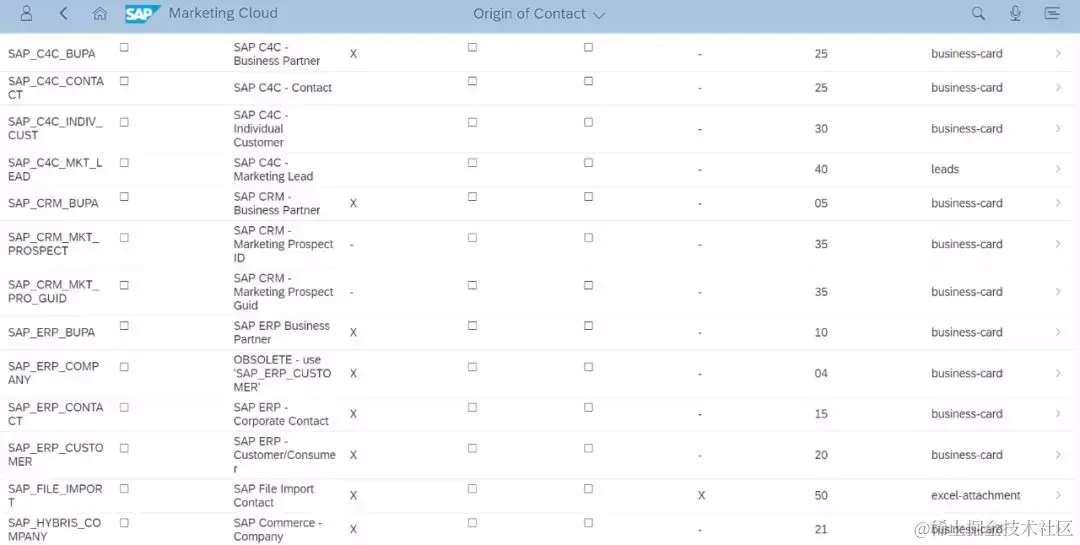Tick the middle checkbox in SAP_CRM_BUPA row
Screen dimensions: 1080x545
coord(472,197)
